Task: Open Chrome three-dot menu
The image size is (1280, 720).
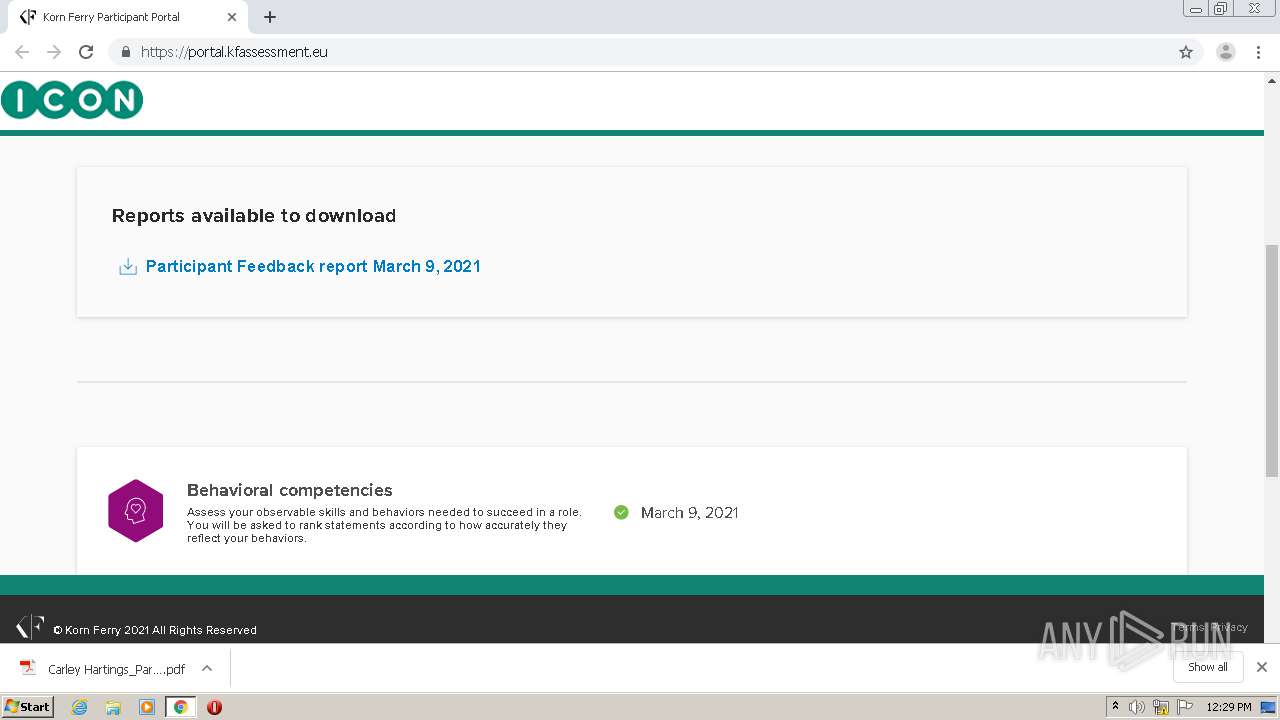Action: click(1258, 52)
